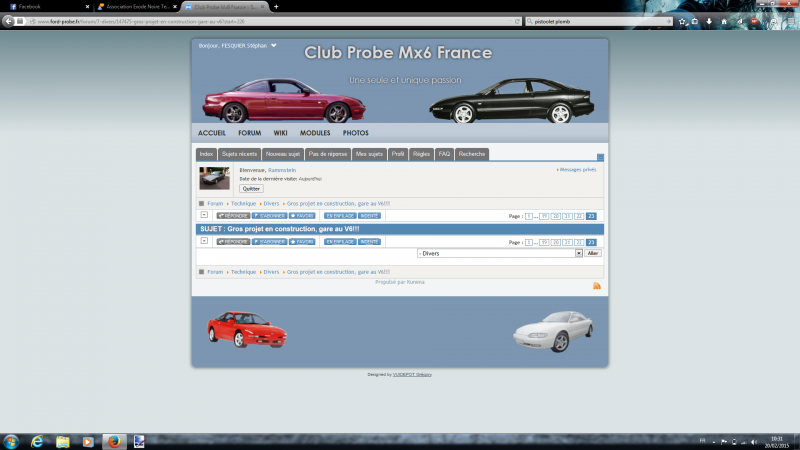Screen dimensions: 800x450
Task: Reload the page with the refresh icon
Action: [x=517, y=21]
